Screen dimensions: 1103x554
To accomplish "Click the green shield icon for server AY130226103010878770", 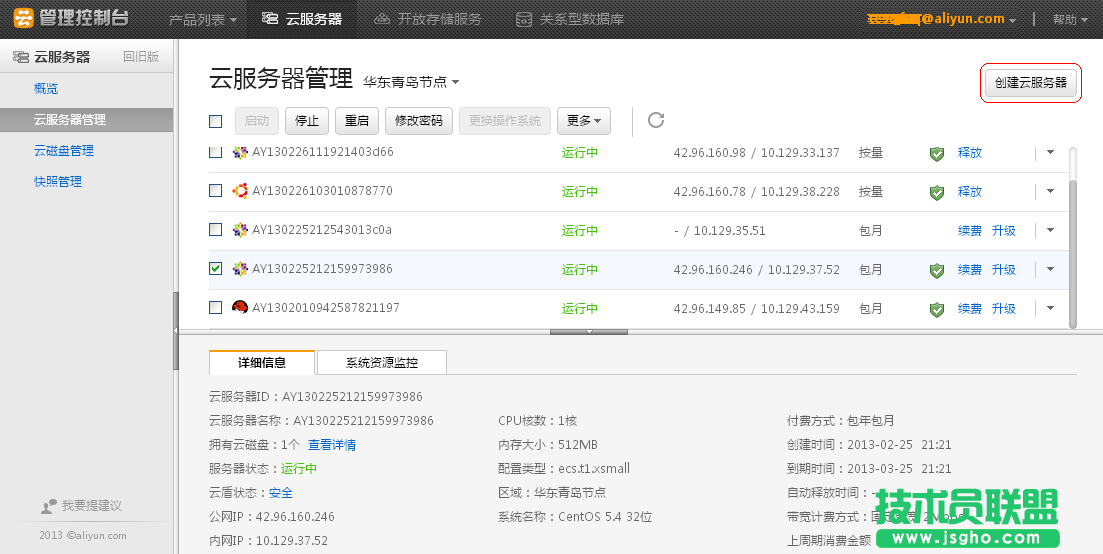I will tap(937, 192).
